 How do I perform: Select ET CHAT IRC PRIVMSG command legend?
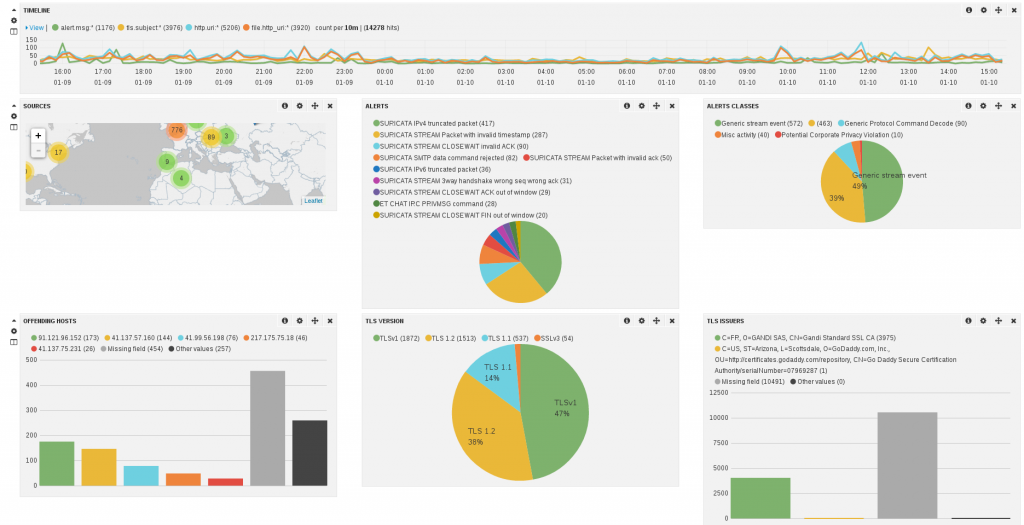[434, 204]
